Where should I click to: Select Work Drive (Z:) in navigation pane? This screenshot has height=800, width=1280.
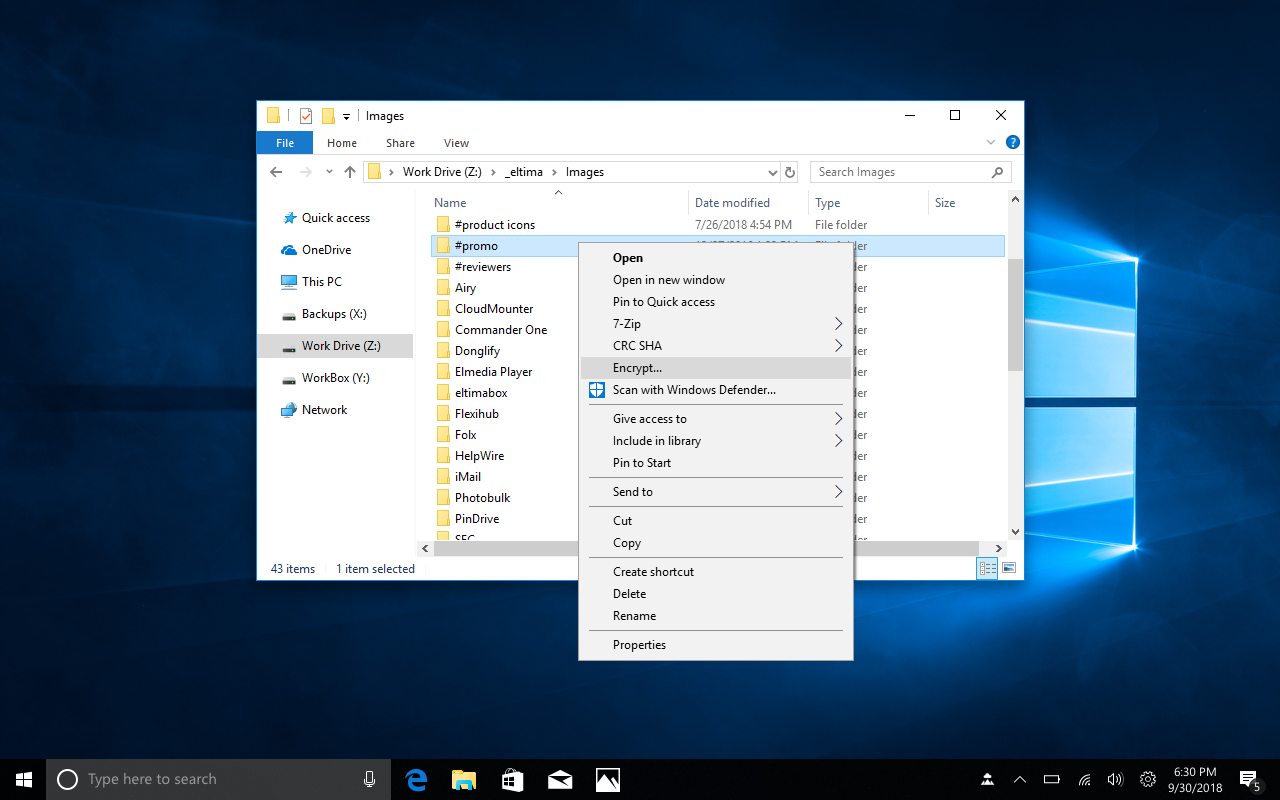pos(340,346)
